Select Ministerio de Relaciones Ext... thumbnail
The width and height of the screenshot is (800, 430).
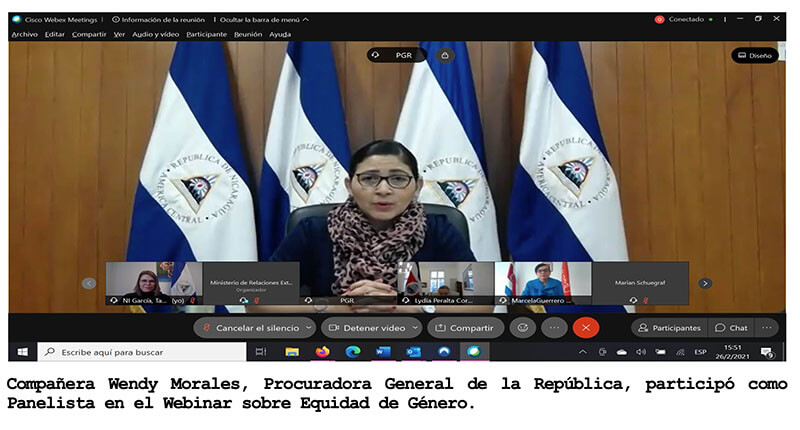pos(251,284)
